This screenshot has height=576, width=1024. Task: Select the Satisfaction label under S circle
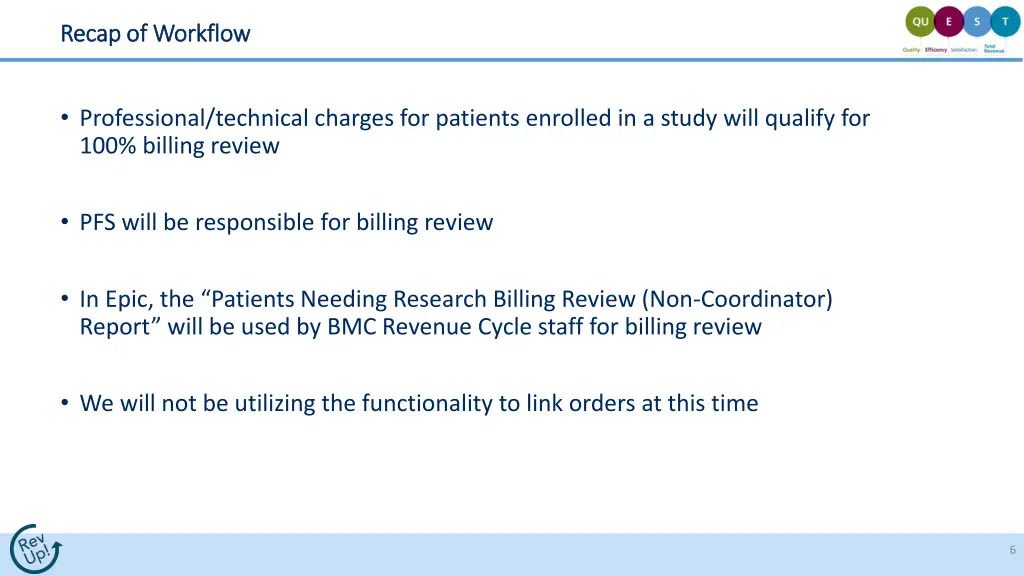pyautogui.click(x=963, y=50)
